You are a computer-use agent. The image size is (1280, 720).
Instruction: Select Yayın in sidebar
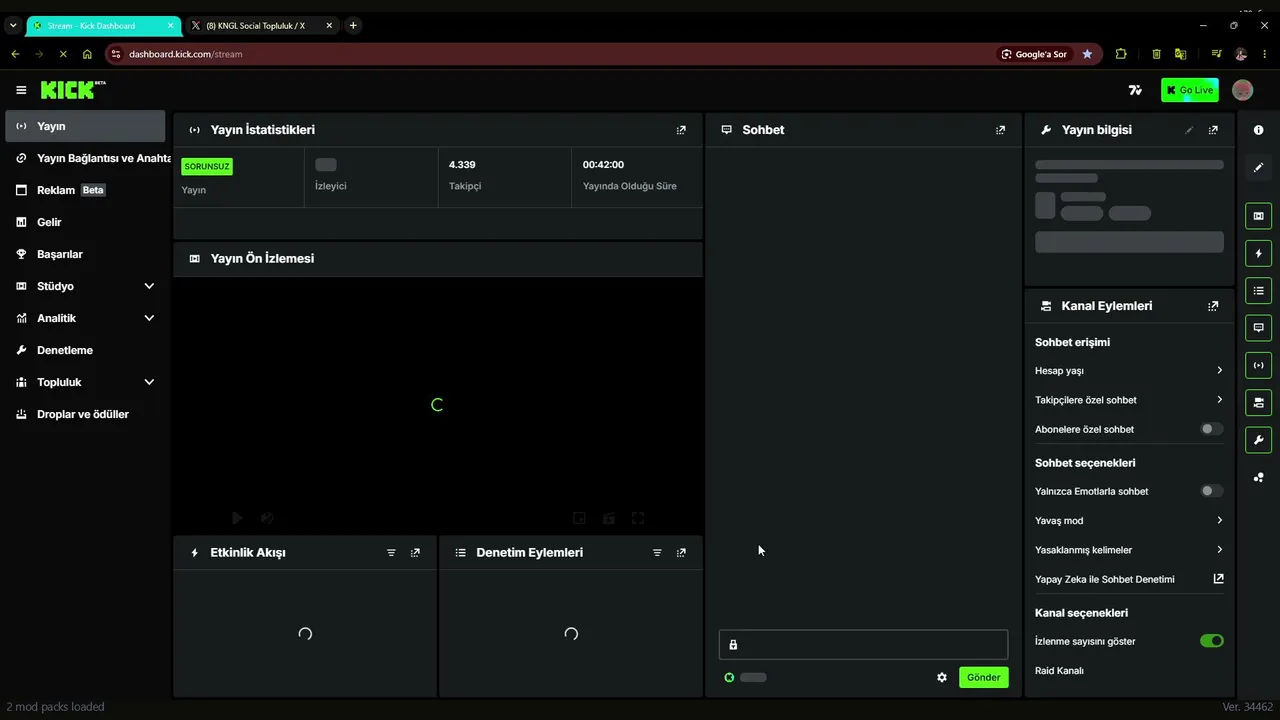[x=85, y=126]
